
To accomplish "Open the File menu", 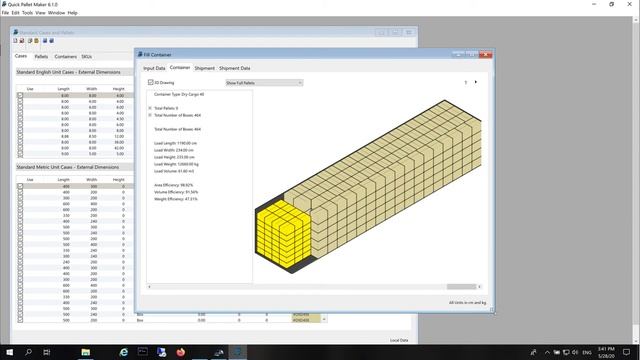I will tap(5, 13).
